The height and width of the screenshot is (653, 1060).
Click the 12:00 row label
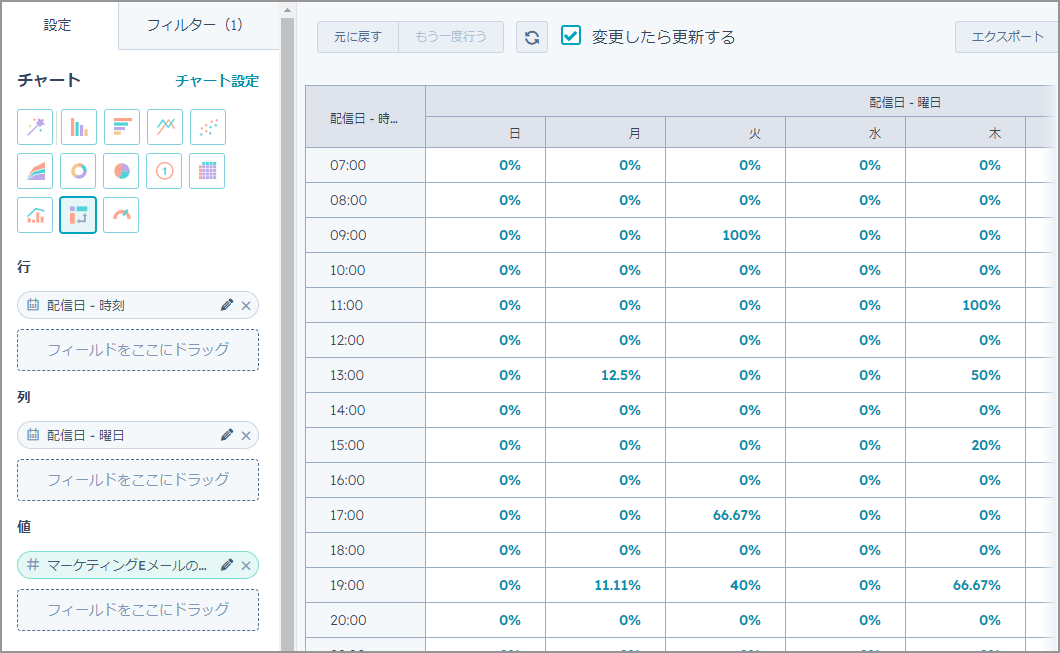347,341
